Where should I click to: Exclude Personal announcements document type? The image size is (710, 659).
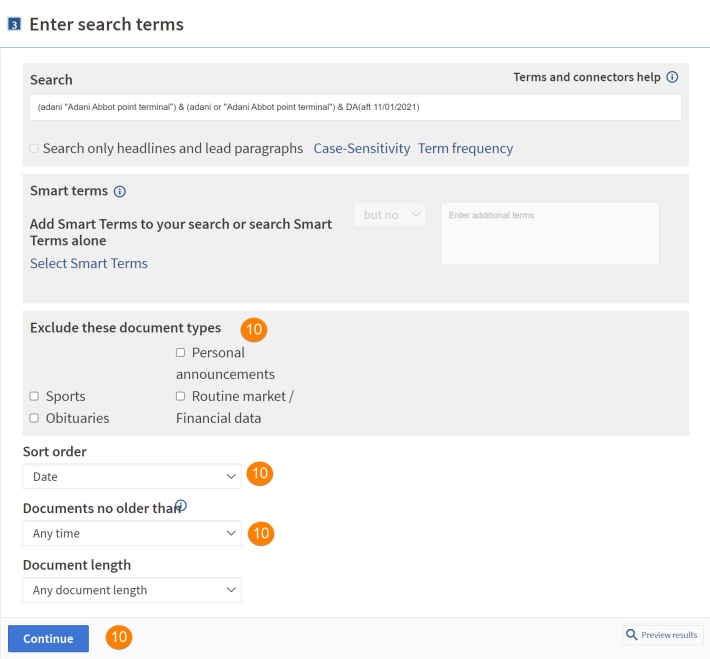point(180,353)
